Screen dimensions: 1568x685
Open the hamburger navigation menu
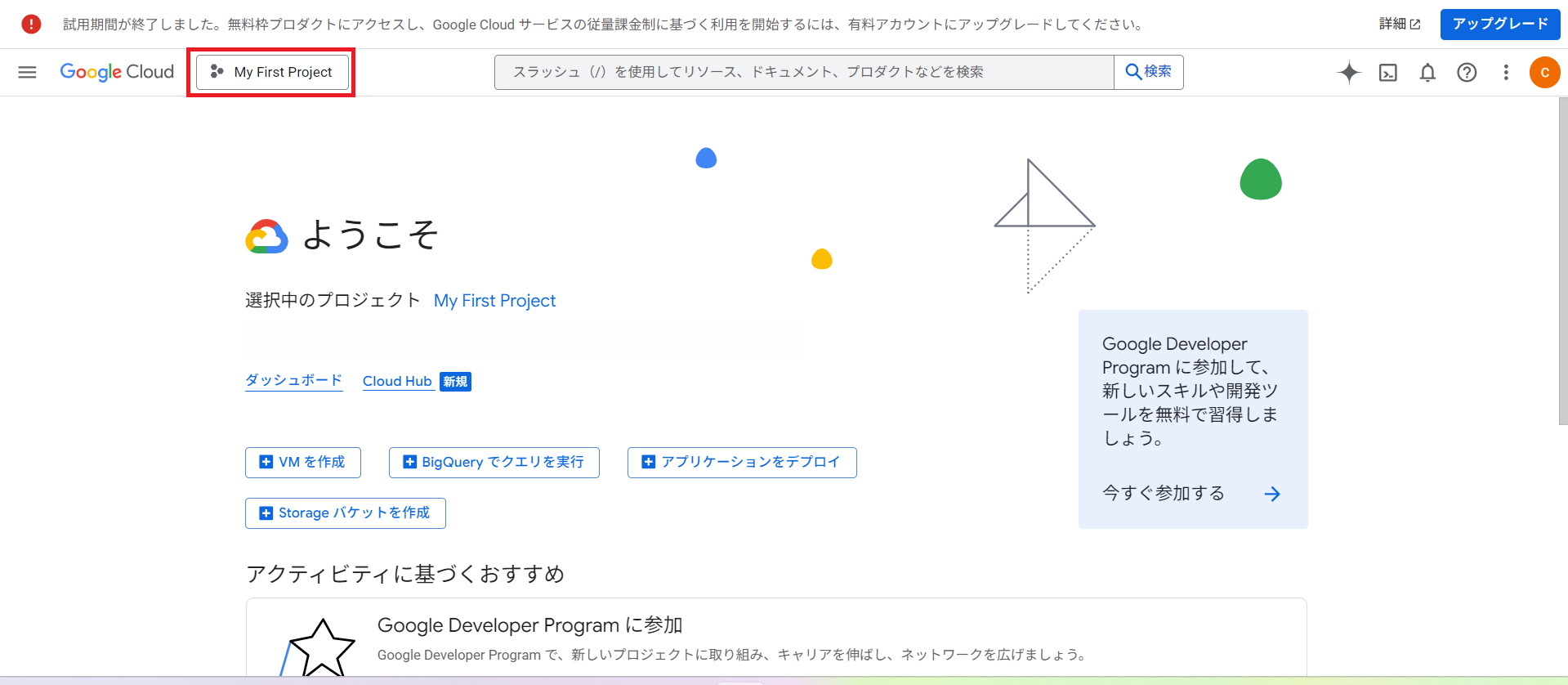(x=27, y=72)
